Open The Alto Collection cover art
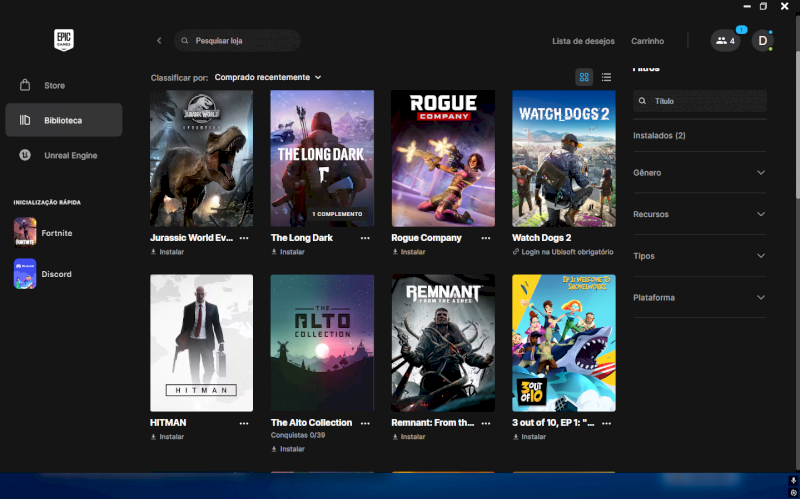Viewport: 800px width, 499px height. click(322, 343)
